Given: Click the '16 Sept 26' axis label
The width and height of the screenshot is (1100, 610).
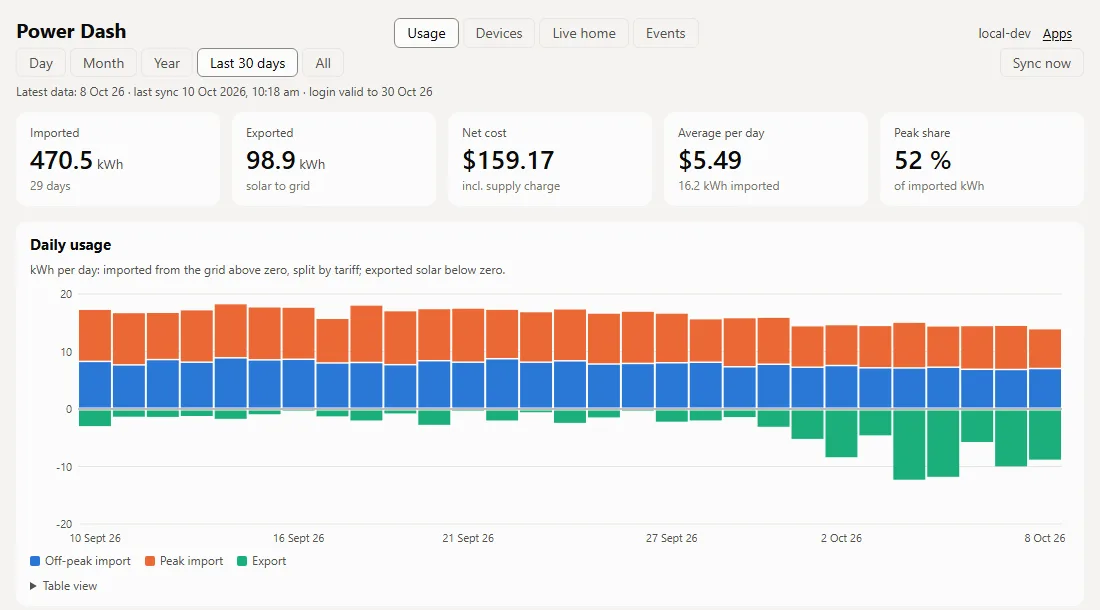Looking at the screenshot, I should point(298,538).
